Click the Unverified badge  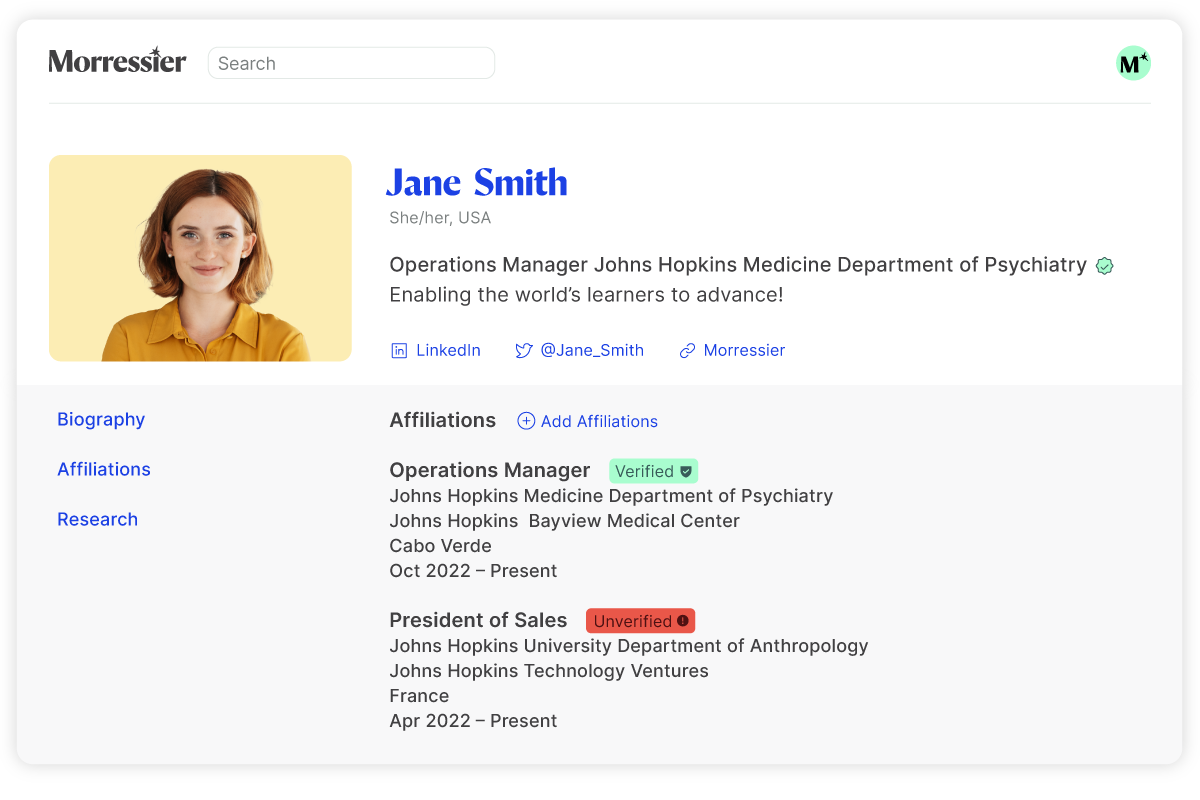click(x=640, y=621)
